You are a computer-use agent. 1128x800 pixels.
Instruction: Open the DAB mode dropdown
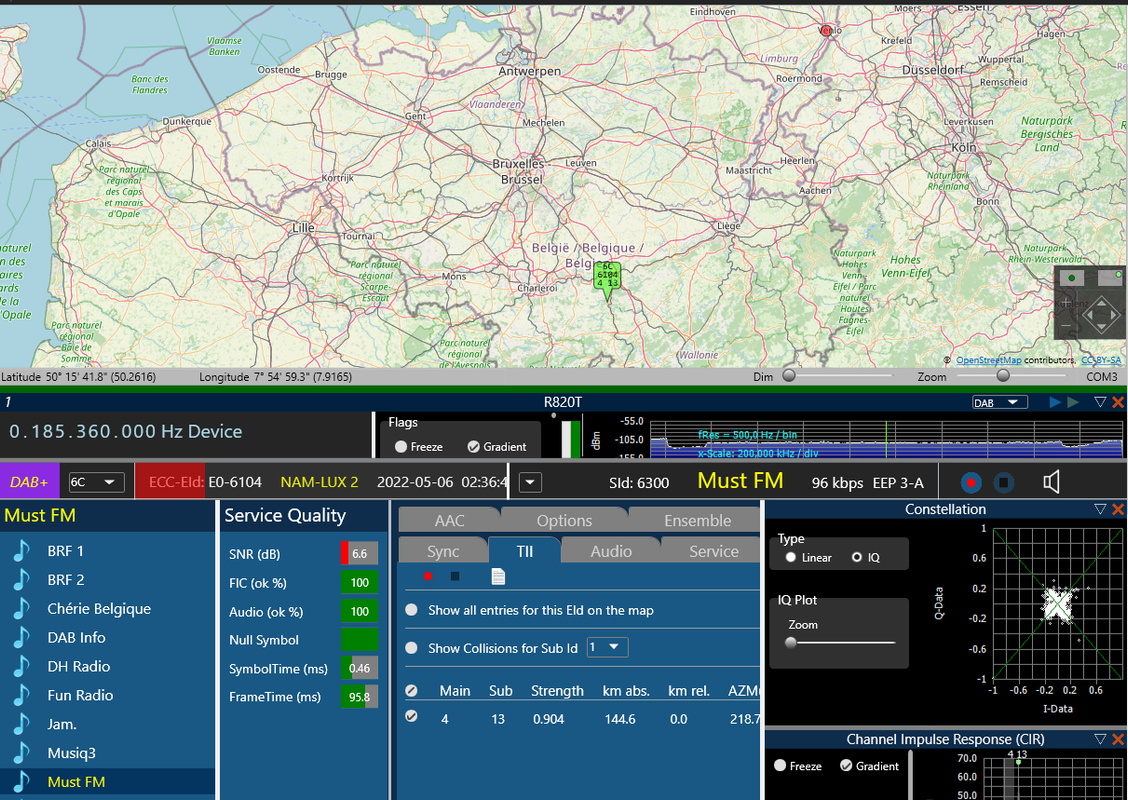point(999,403)
